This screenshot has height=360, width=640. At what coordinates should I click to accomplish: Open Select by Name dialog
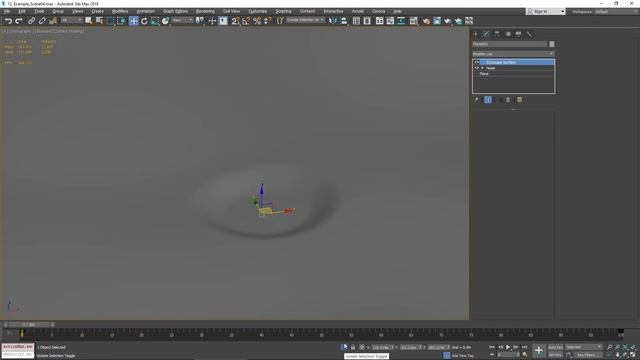pyautogui.click(x=99, y=21)
